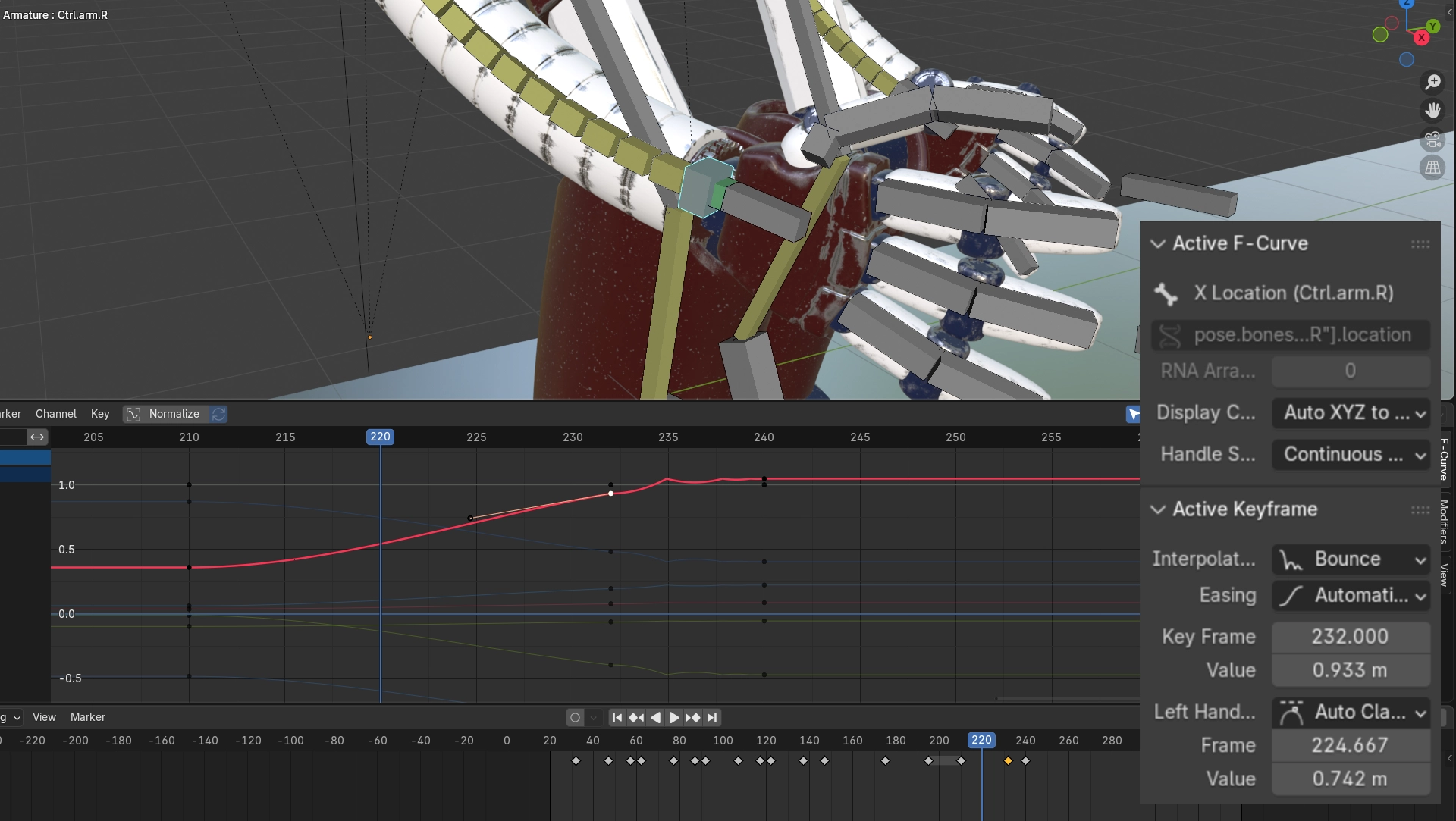Viewport: 1456px width, 821px height.
Task: Click the orange keyframe diamond in timeline
Action: 1008,760
